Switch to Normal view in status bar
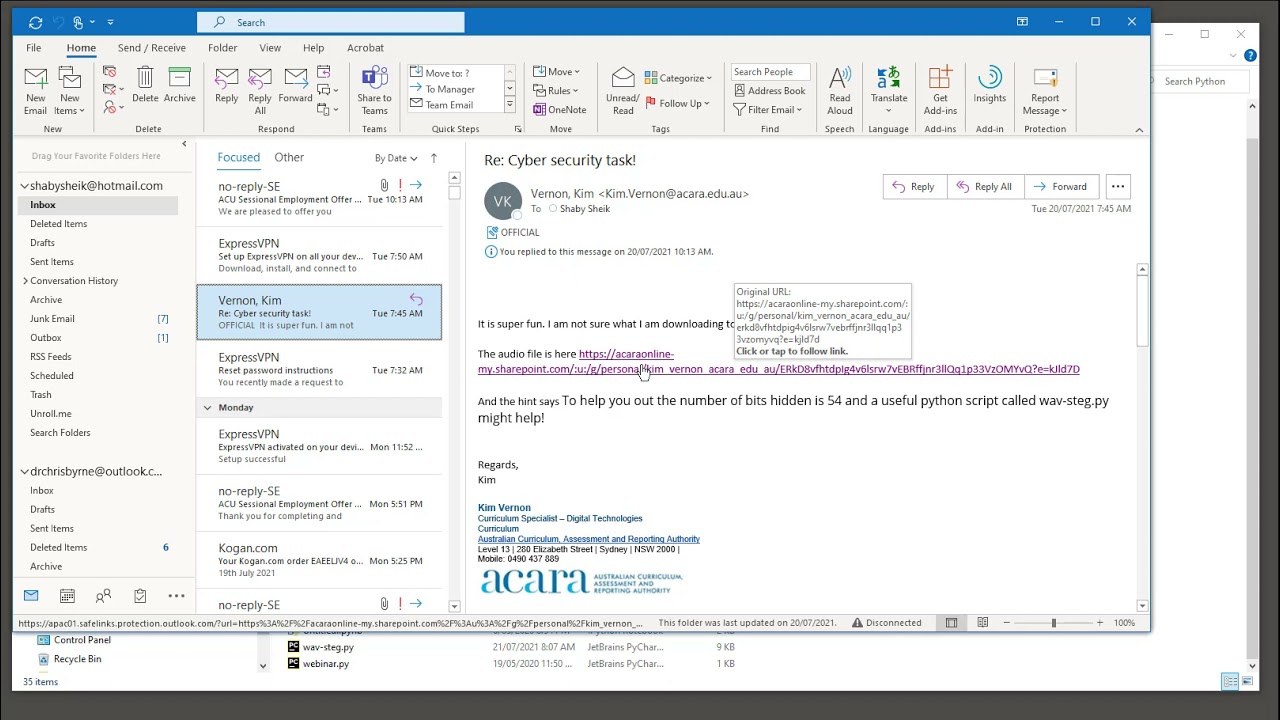The image size is (1280, 720). pos(951,623)
